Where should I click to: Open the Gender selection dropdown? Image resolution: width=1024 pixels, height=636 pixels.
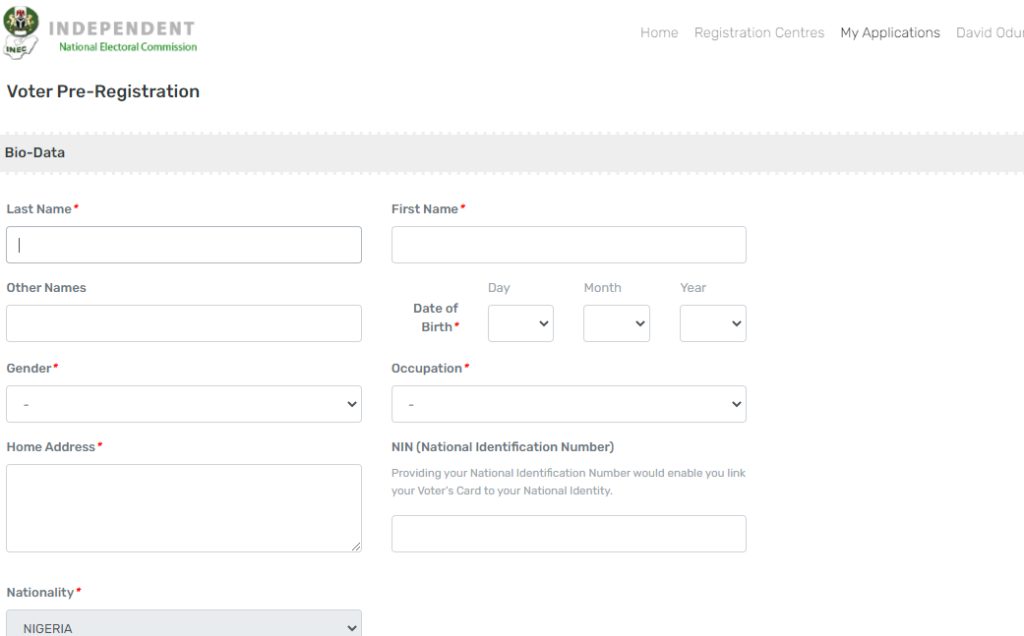[x=184, y=404]
